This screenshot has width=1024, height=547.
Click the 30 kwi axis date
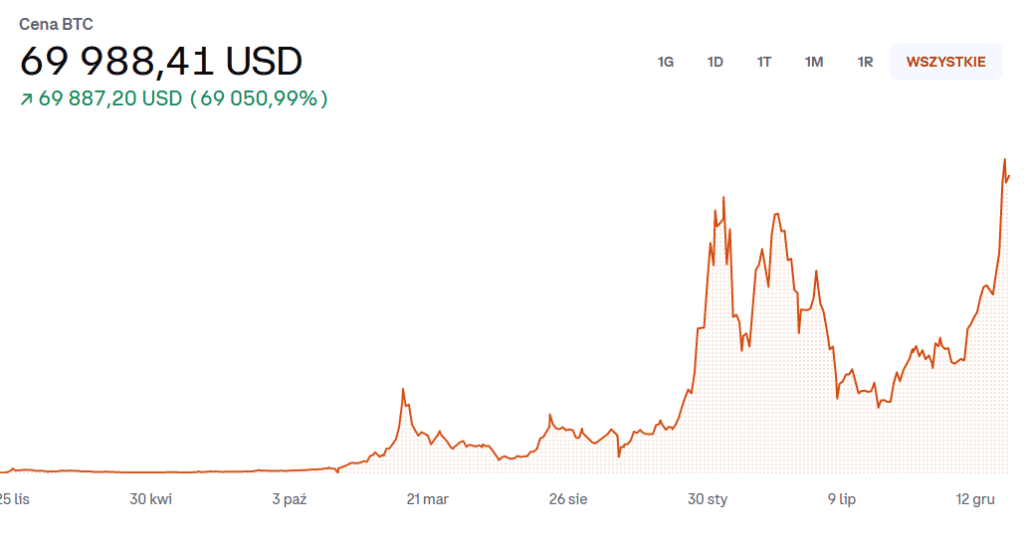[152, 499]
